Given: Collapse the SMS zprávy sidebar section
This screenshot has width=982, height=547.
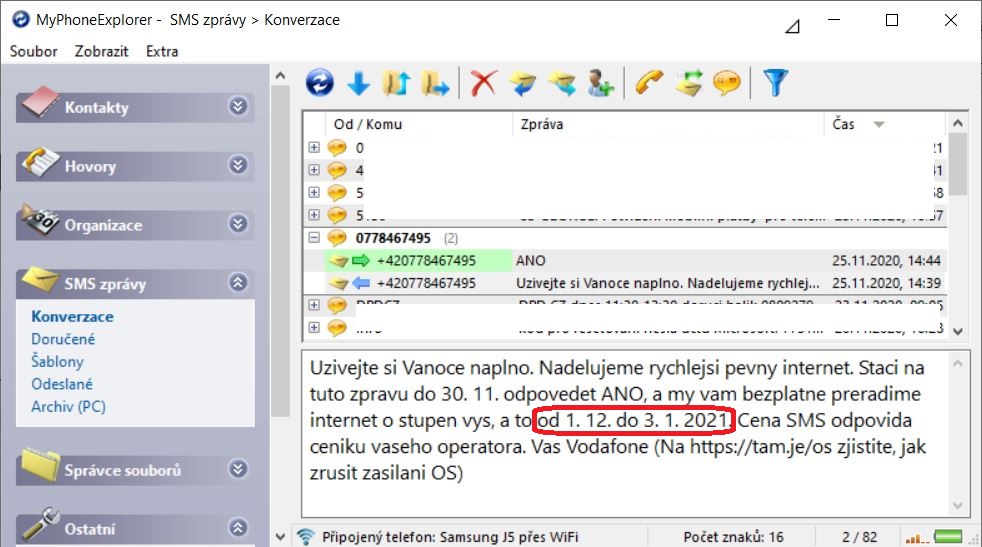Looking at the screenshot, I should pos(237,283).
